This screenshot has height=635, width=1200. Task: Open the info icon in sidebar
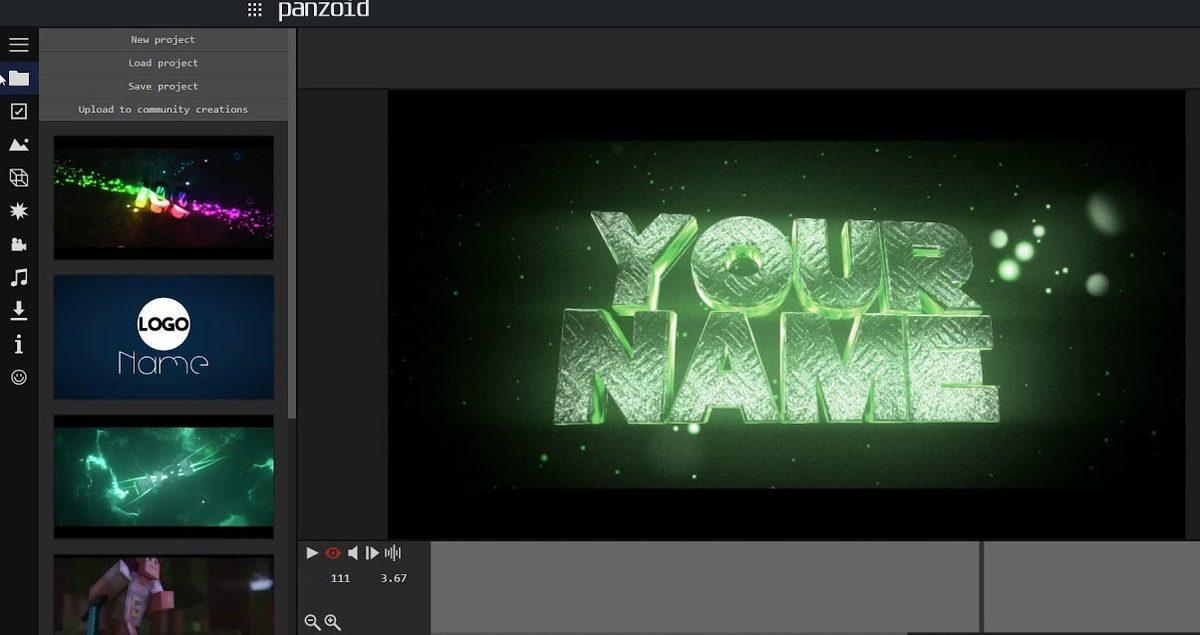[x=18, y=344]
